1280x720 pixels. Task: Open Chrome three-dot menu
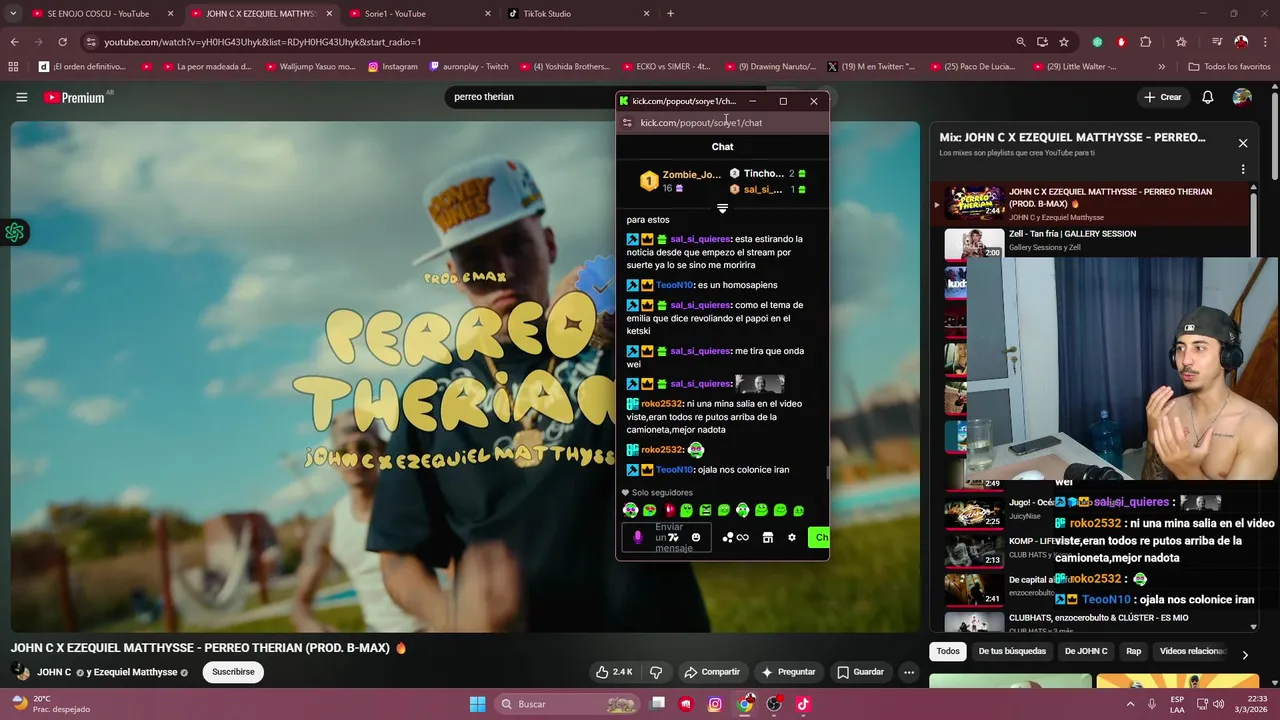[1265, 42]
